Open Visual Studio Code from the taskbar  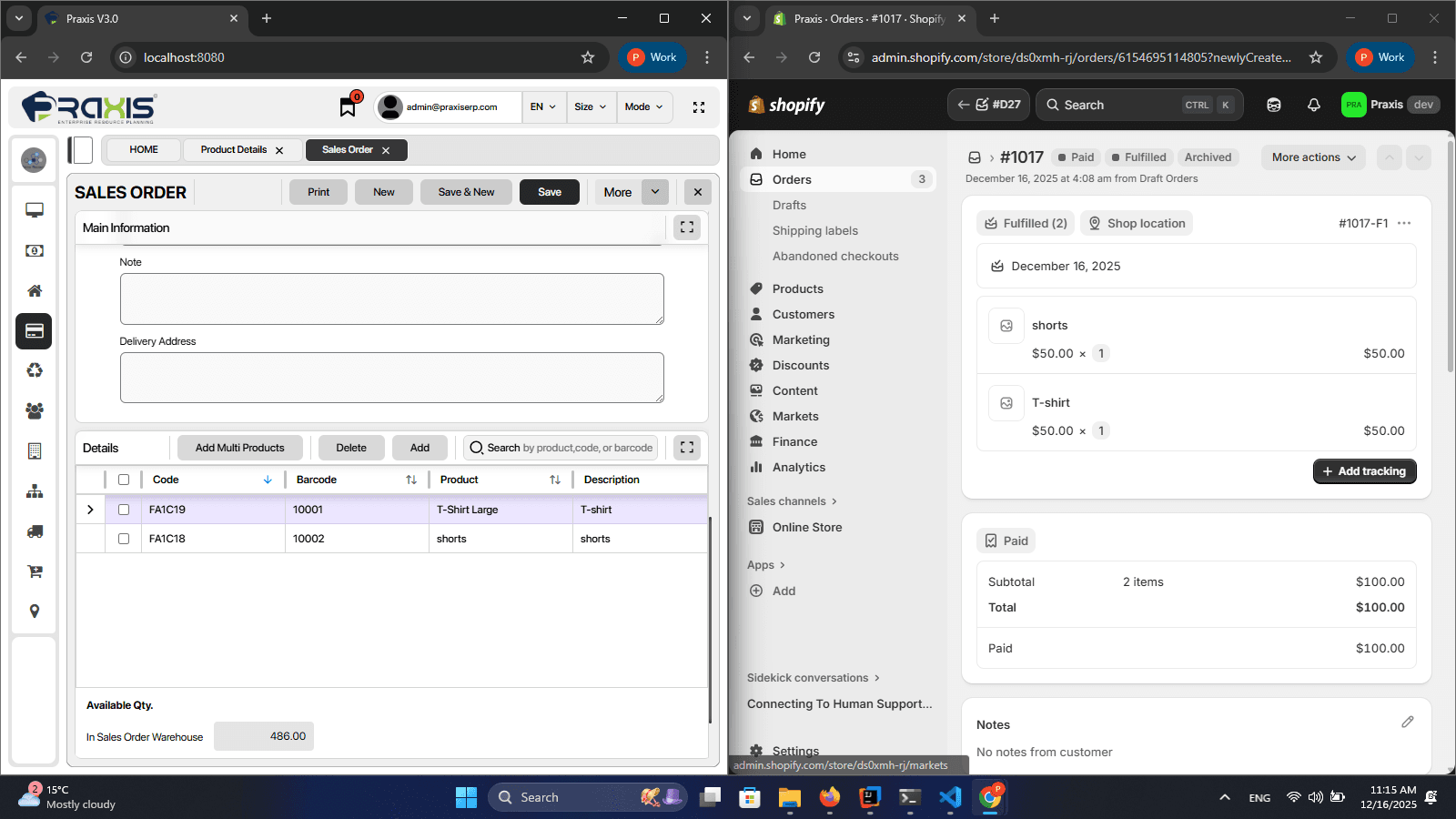click(950, 797)
